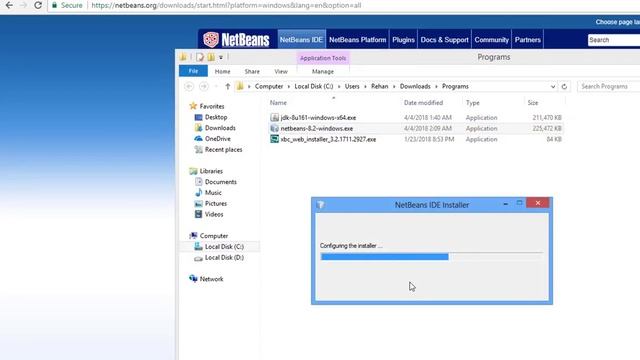Sort by the Date modified column header

[x=423, y=103]
